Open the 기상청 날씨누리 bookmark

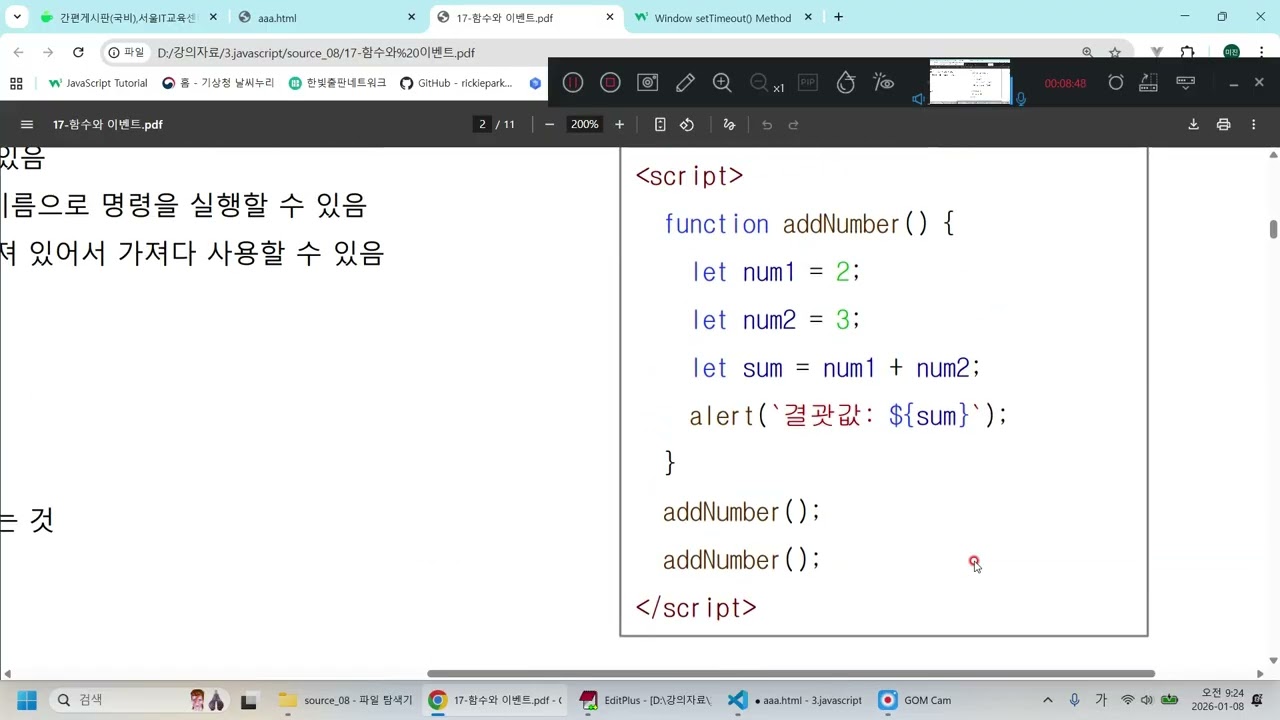pos(218,83)
